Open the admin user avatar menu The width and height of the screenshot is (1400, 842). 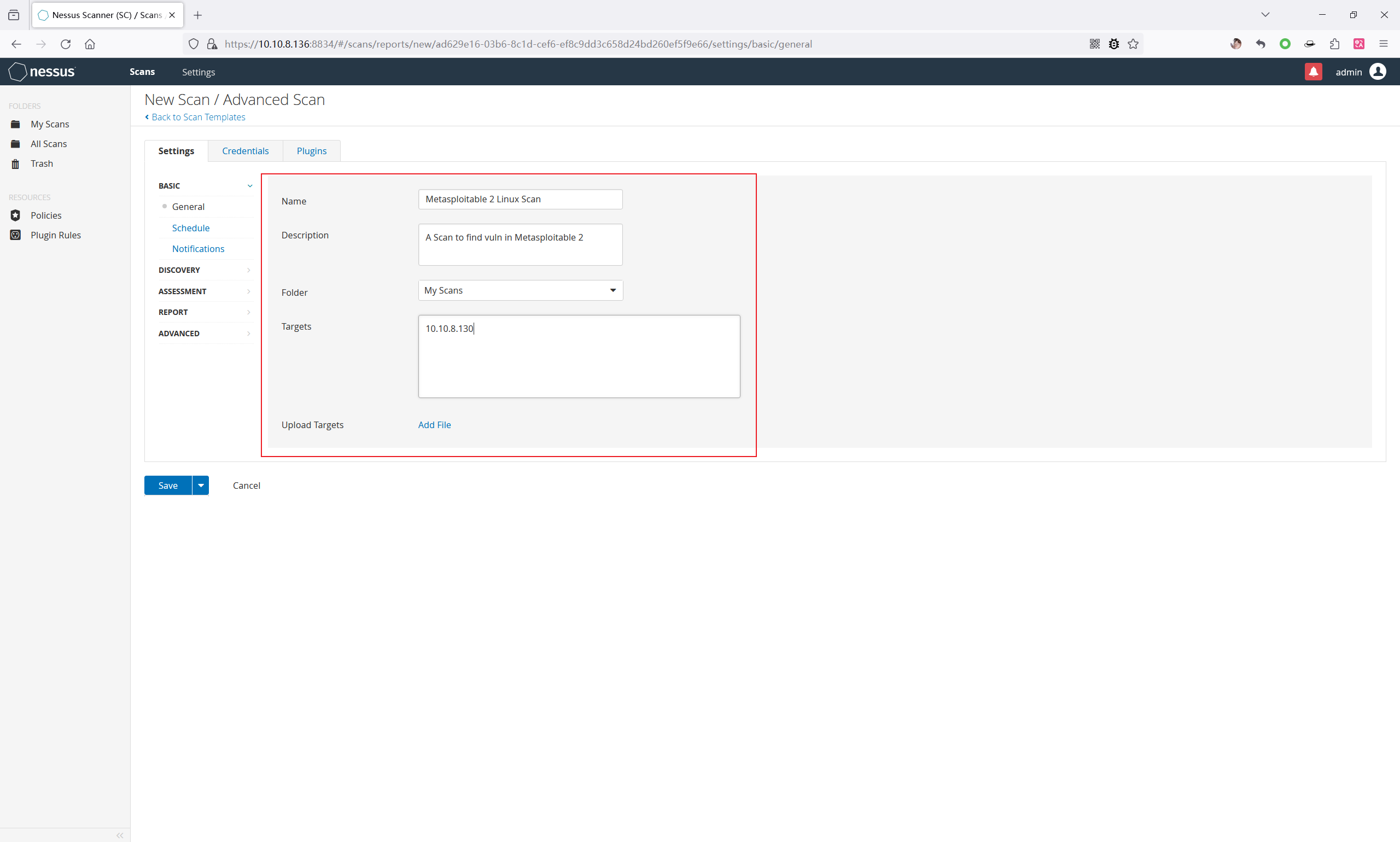[x=1378, y=72]
